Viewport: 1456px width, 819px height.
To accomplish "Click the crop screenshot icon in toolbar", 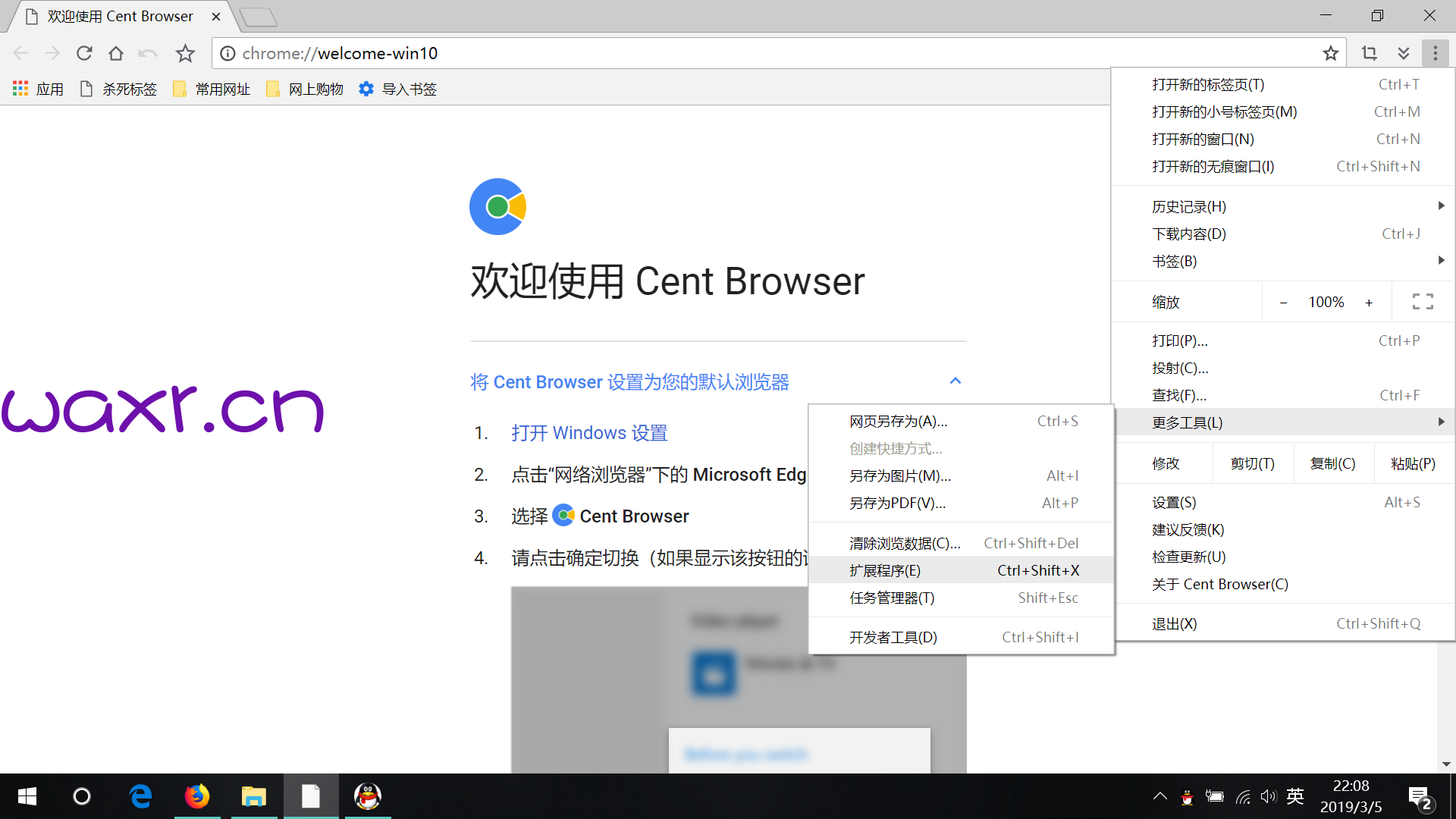I will 1370,53.
